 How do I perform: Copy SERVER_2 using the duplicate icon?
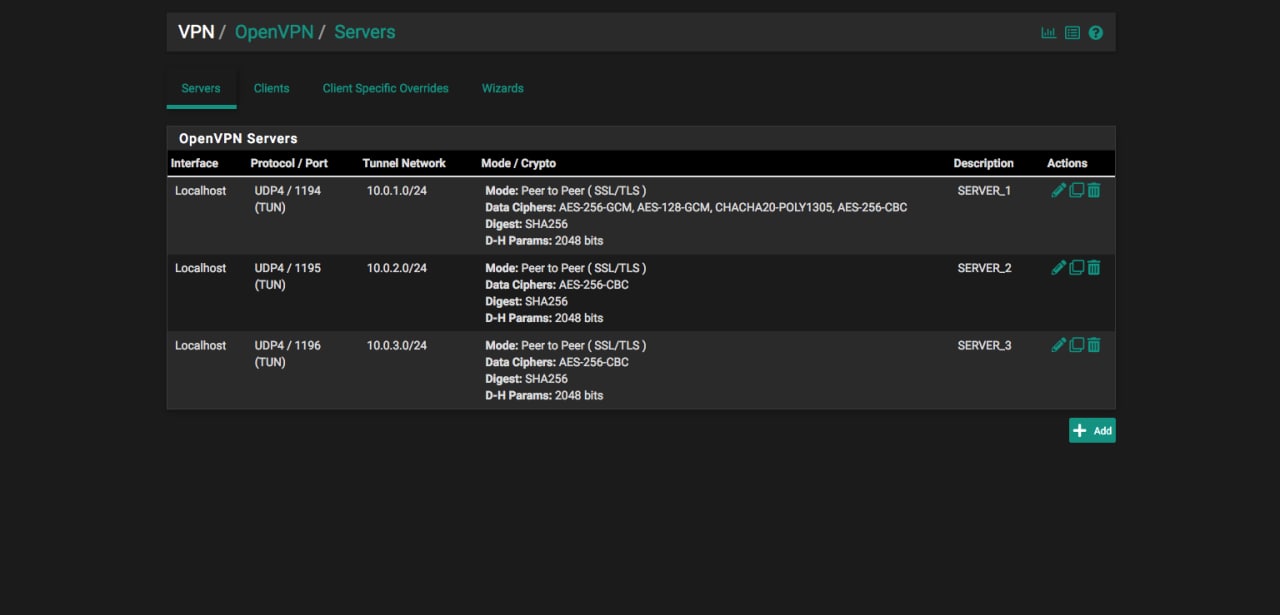[x=1077, y=267]
